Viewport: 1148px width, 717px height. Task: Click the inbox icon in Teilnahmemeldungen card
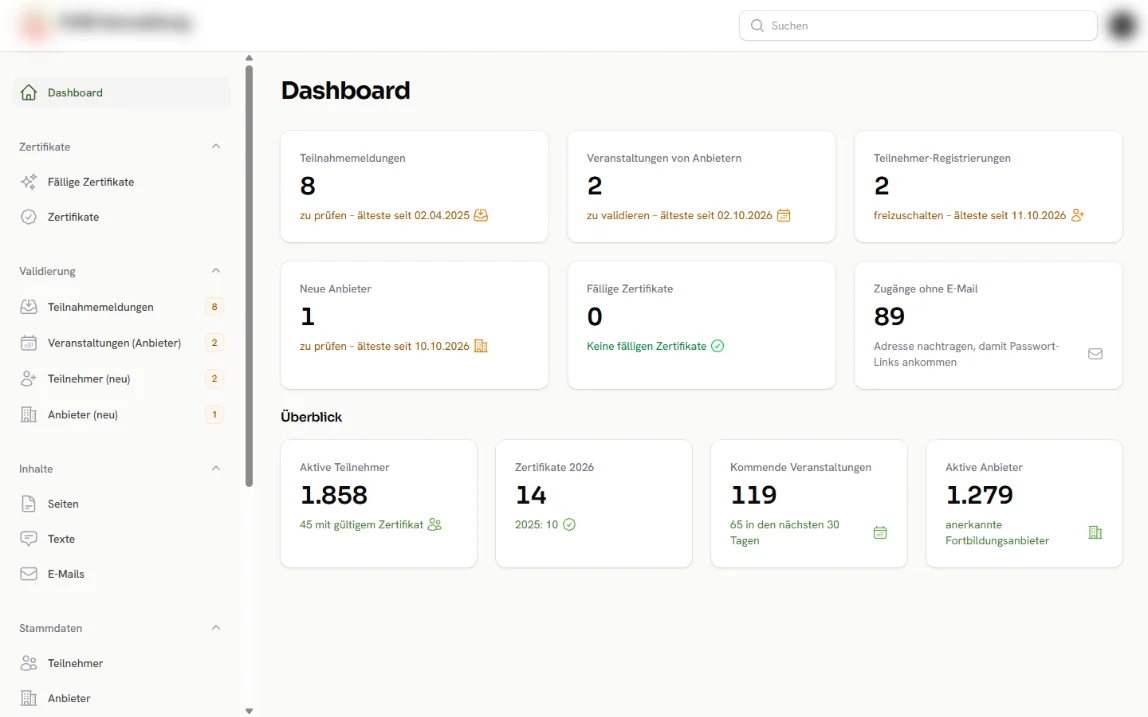pyautogui.click(x=481, y=215)
